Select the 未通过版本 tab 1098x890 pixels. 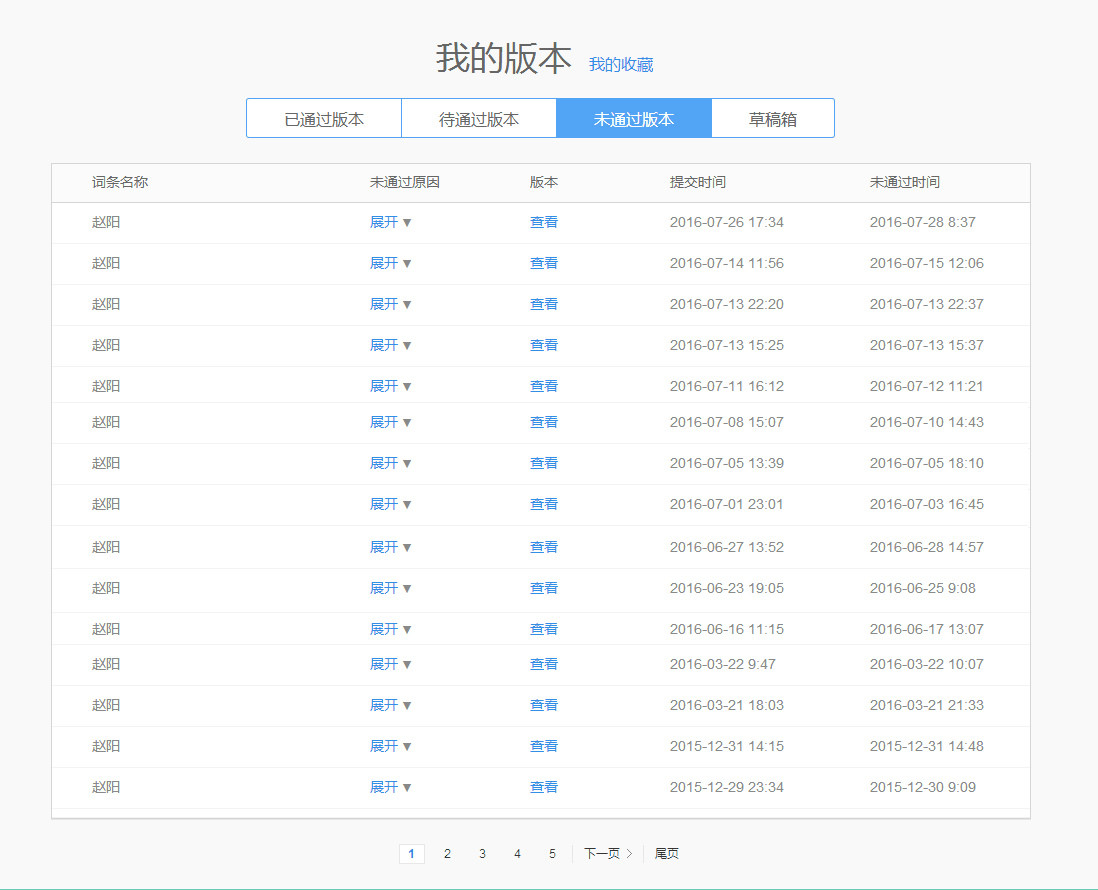coord(633,118)
